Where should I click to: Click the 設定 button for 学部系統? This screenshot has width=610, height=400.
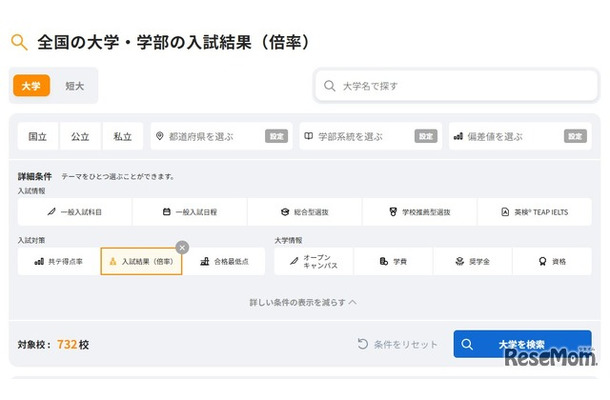(x=426, y=136)
